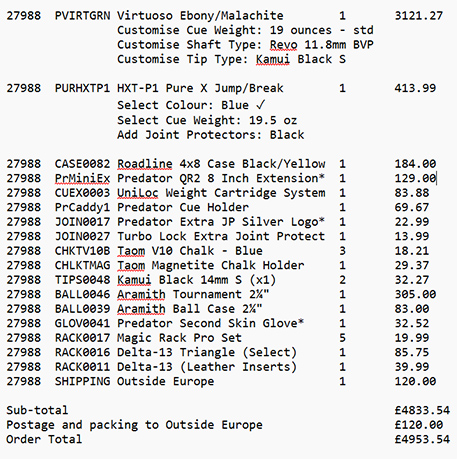Click the Postage and packing line text
The width and height of the screenshot is (457, 459).
134,425
